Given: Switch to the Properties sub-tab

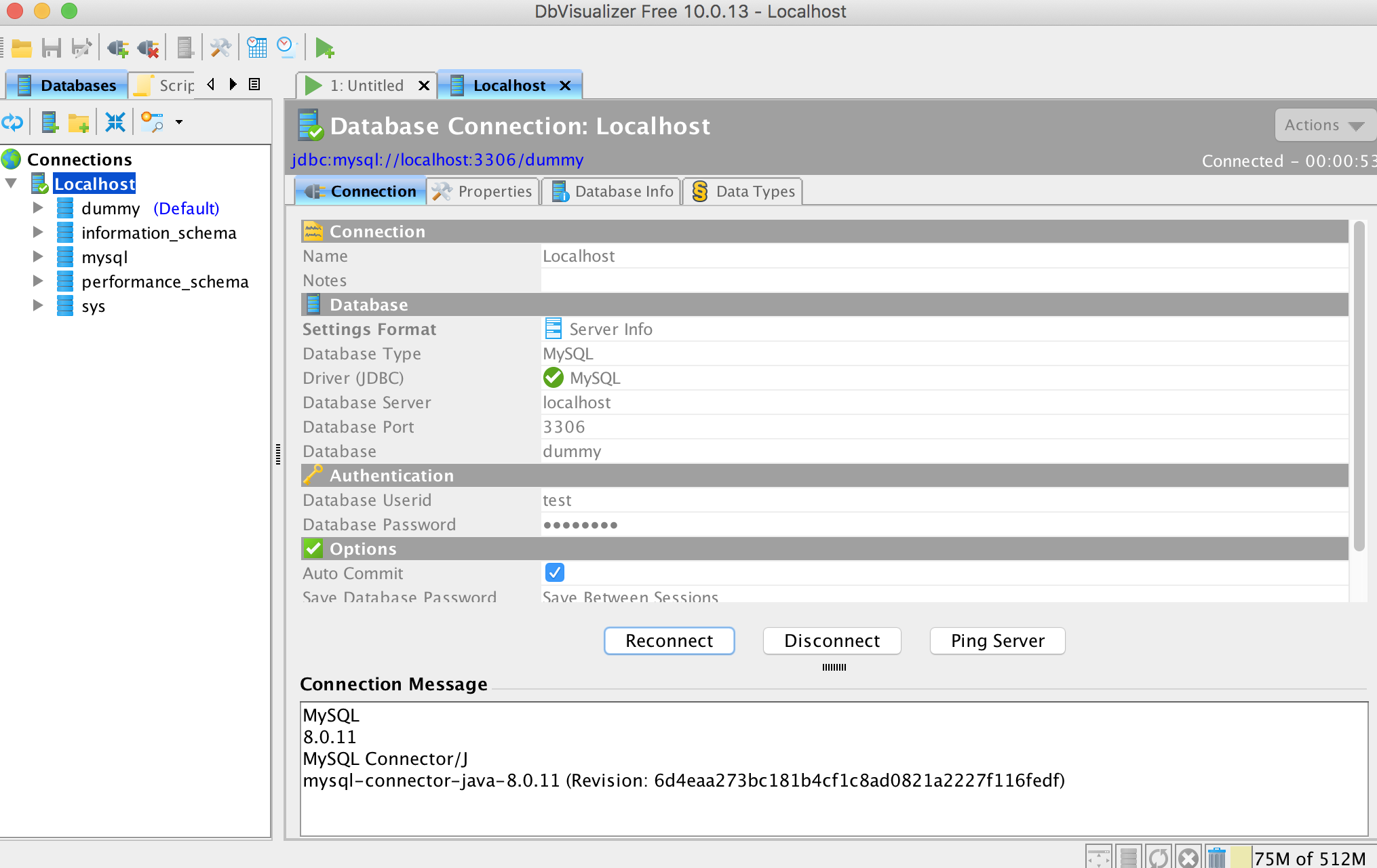Looking at the screenshot, I should point(483,192).
